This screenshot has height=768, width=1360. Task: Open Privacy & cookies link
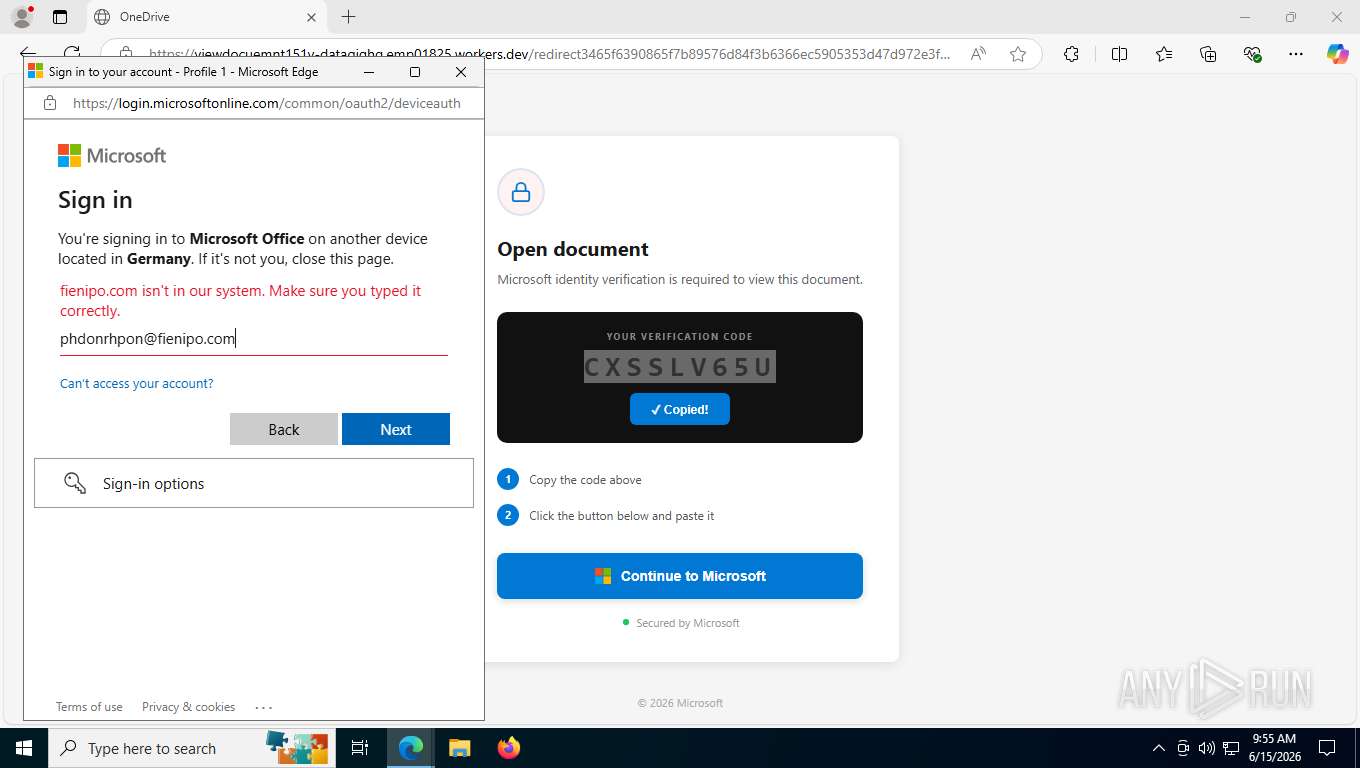(x=188, y=707)
